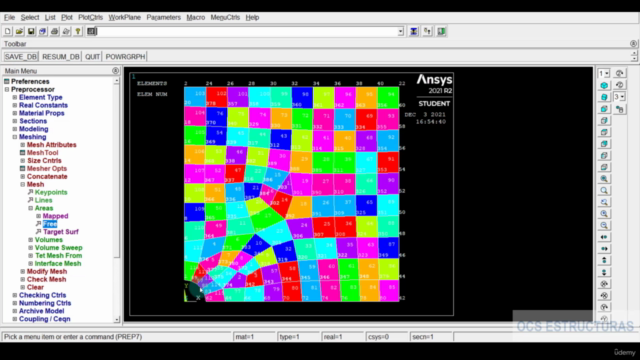Click the Raise Hidden windows icon
640x360 pixels.
tap(414, 31)
